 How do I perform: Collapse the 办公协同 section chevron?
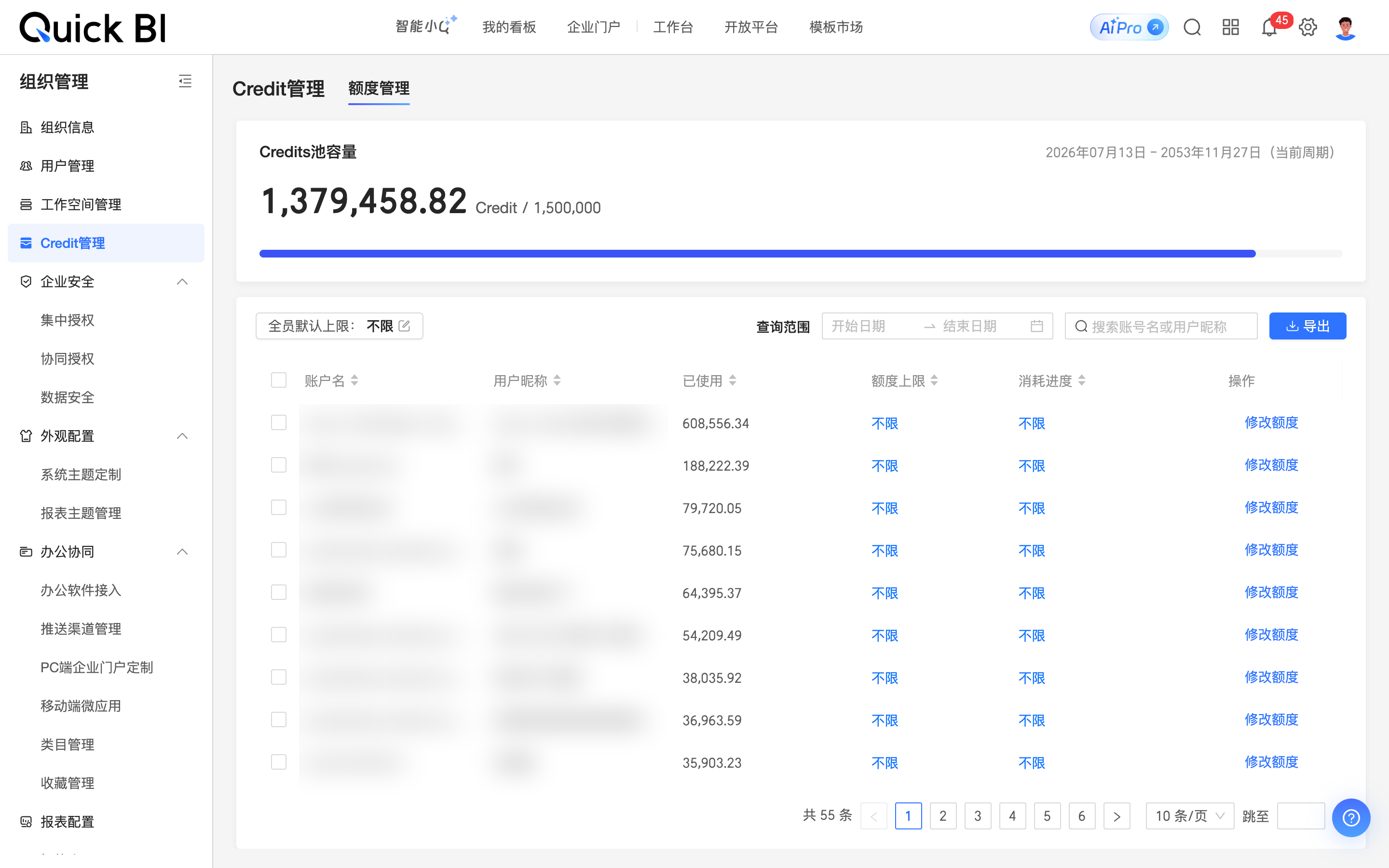182,552
